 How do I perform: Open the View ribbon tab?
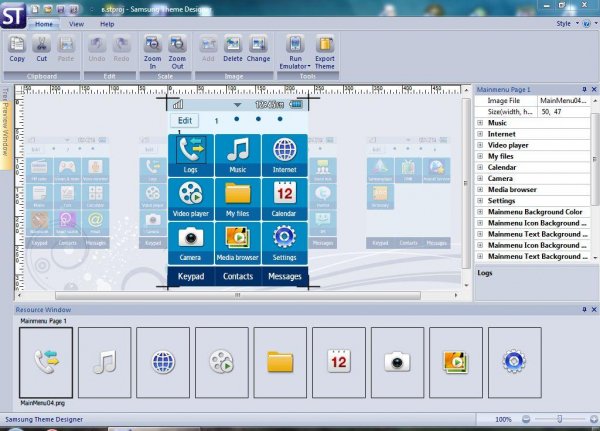(x=76, y=24)
